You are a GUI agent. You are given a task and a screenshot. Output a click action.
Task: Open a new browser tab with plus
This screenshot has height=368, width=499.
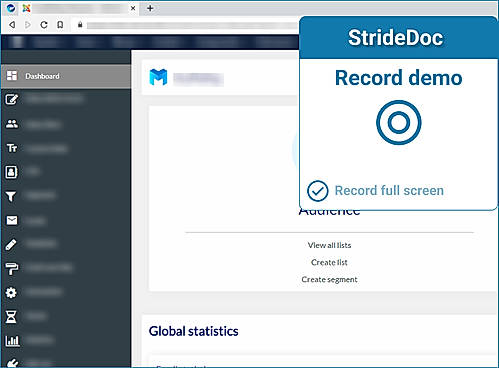pyautogui.click(x=150, y=8)
